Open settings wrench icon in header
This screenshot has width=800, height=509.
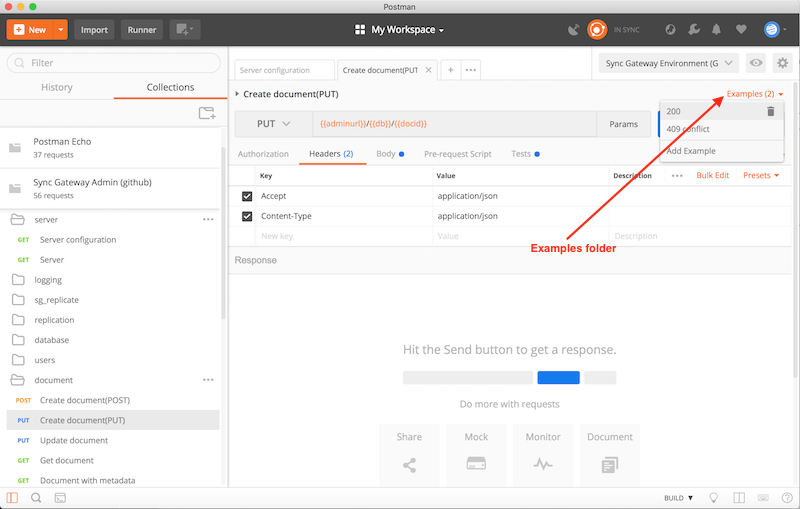tap(694, 30)
